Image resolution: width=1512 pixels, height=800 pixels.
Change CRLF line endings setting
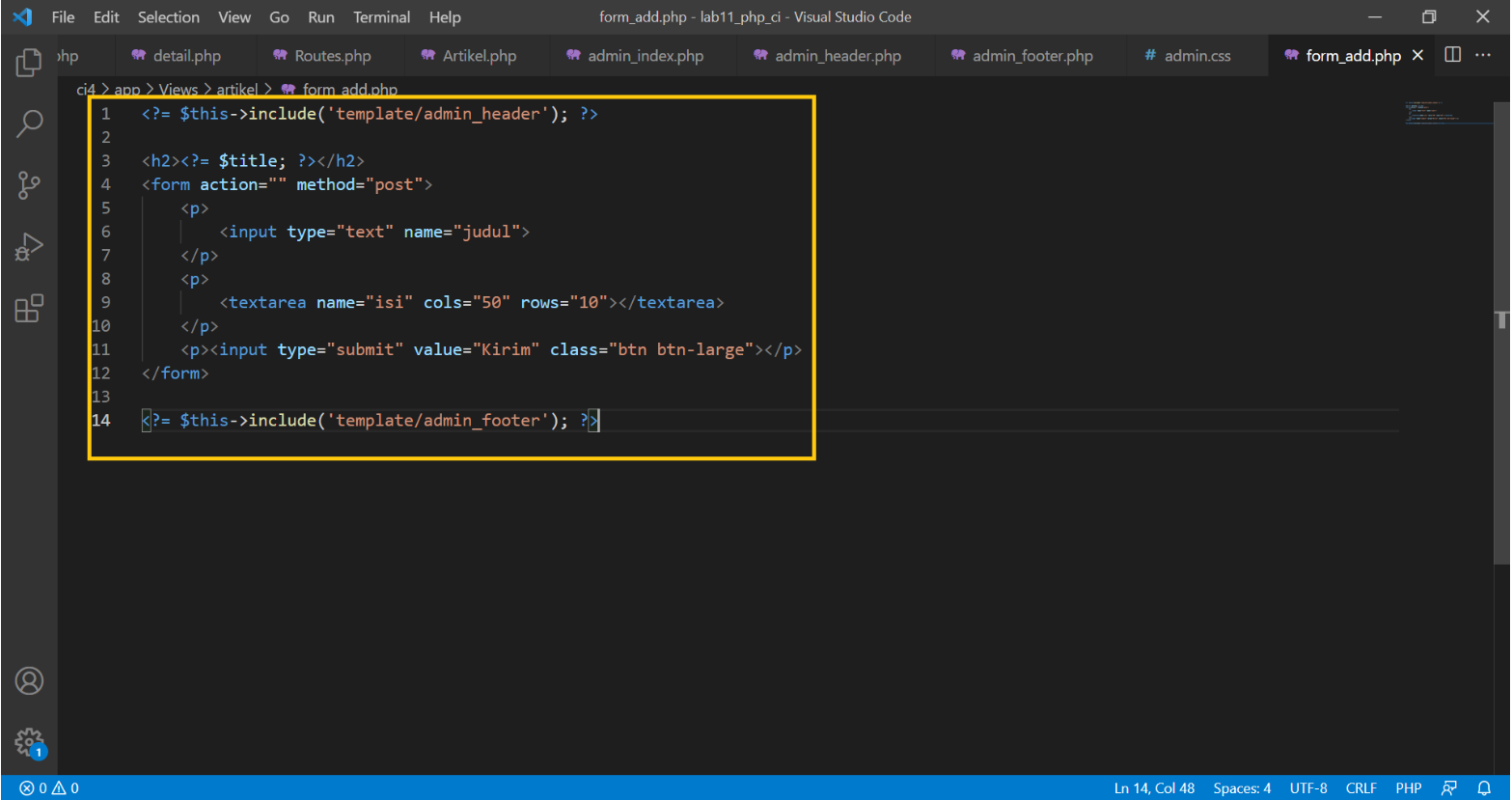[1361, 787]
